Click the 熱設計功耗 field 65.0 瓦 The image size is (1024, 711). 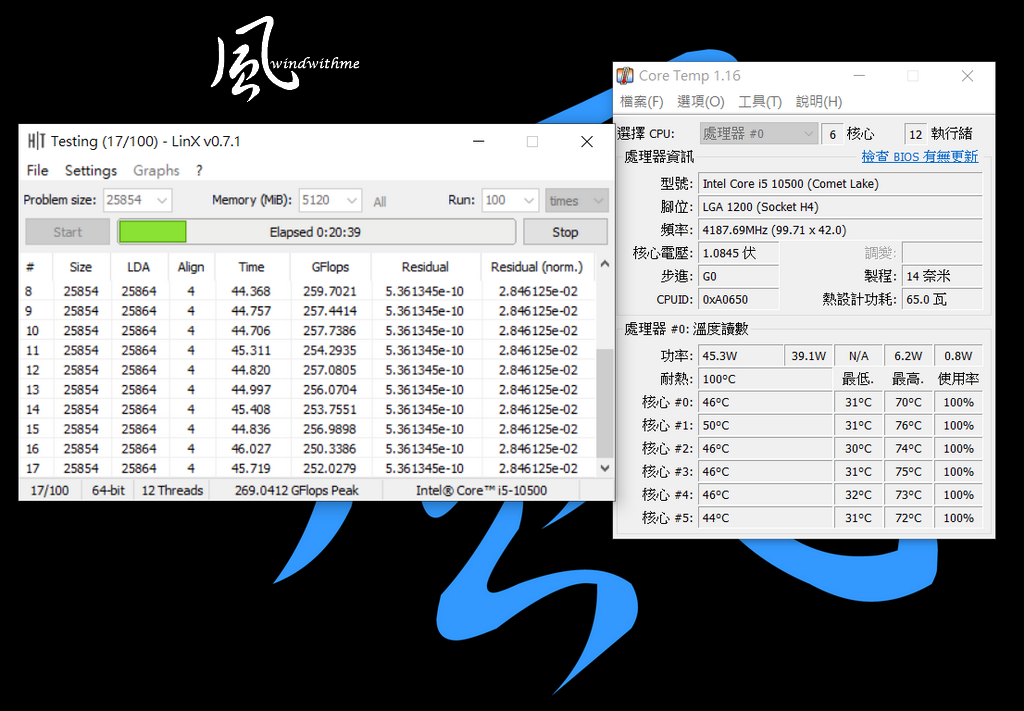pos(942,300)
